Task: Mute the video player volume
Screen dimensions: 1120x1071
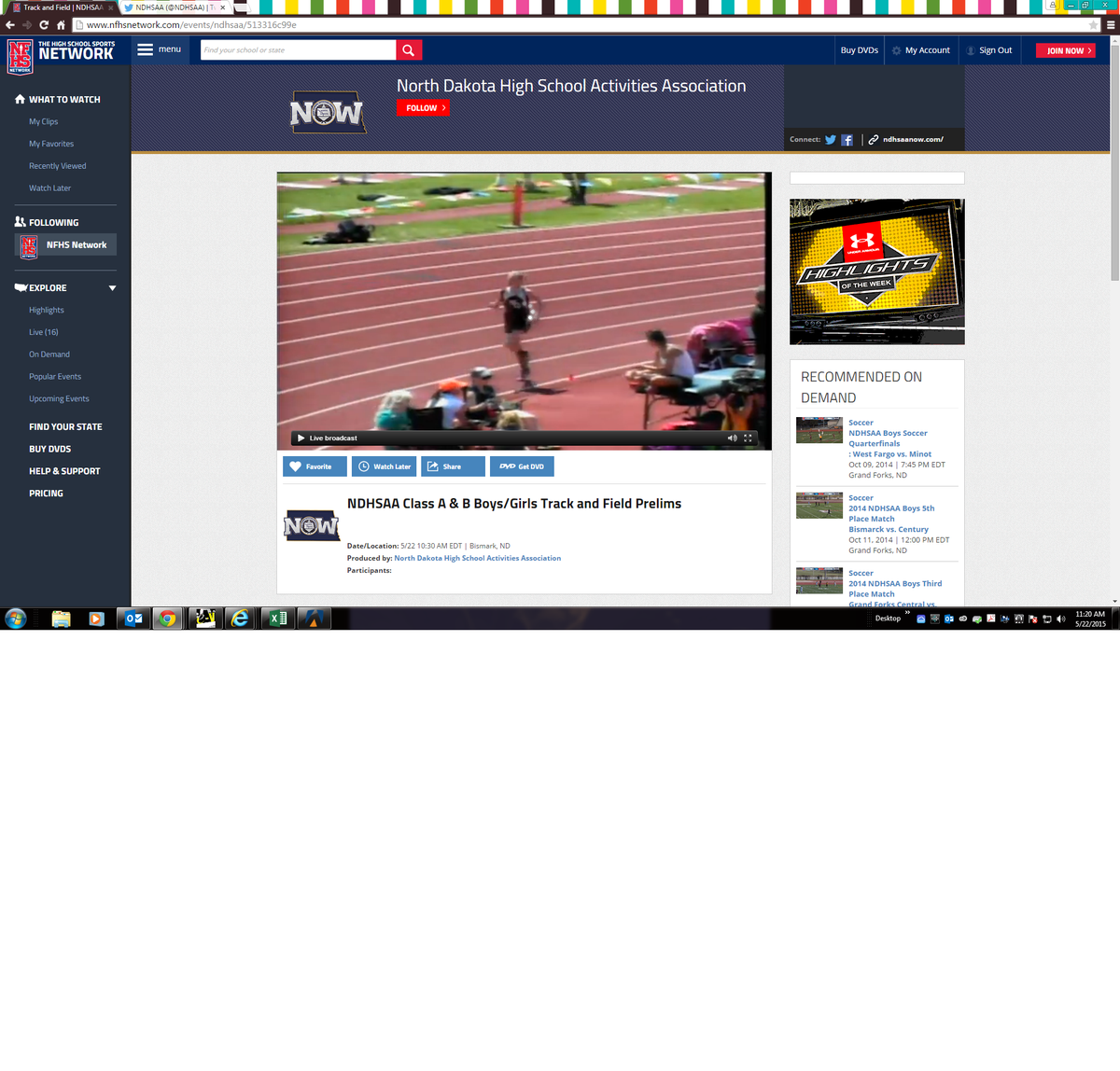Action: pyautogui.click(x=732, y=438)
